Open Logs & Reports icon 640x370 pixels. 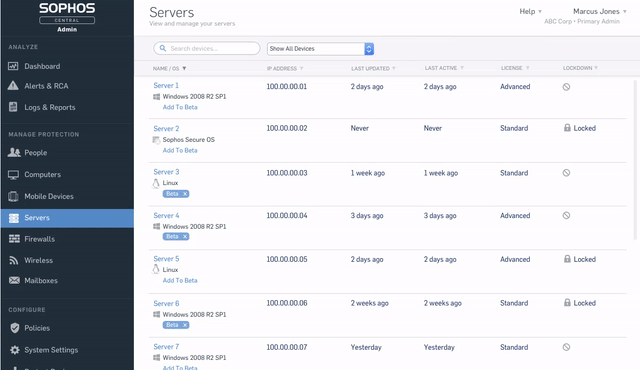point(13,107)
